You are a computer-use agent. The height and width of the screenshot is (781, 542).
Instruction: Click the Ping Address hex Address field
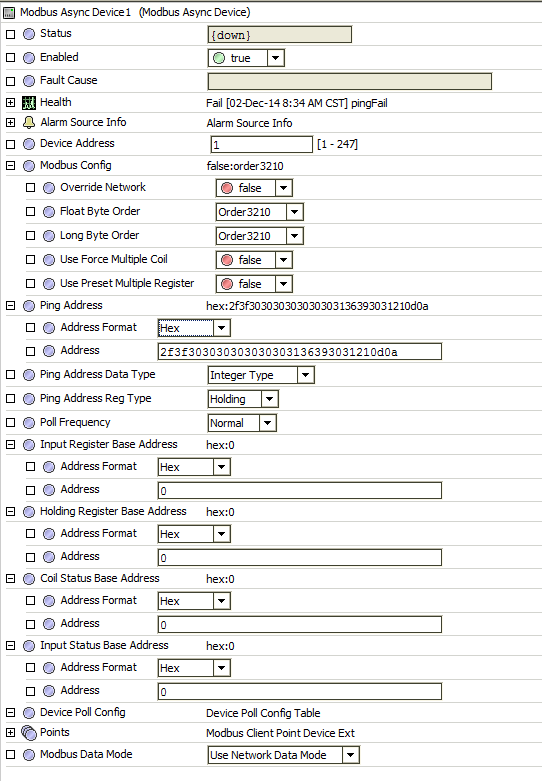click(x=299, y=352)
